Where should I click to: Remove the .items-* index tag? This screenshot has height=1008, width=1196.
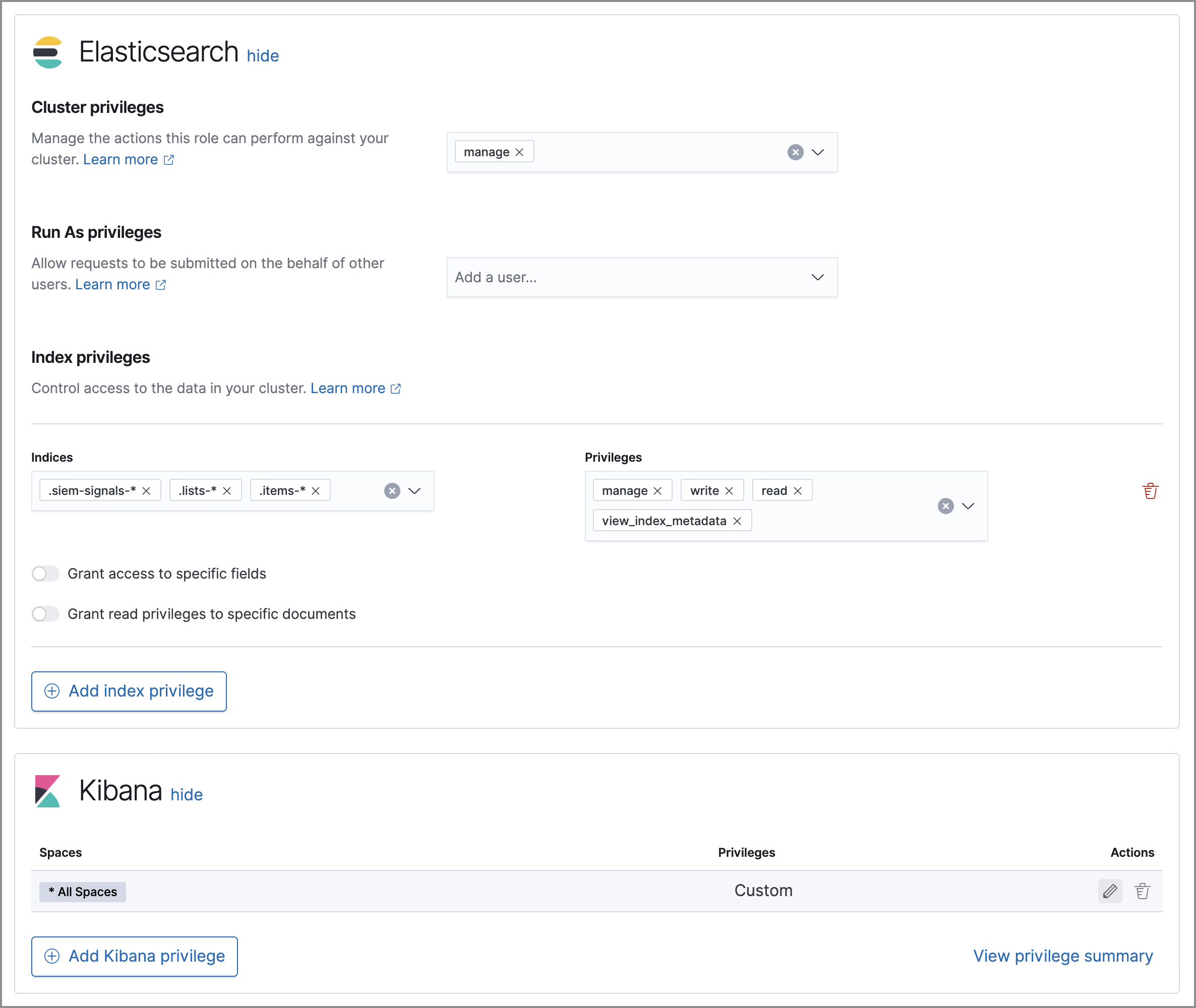(x=316, y=491)
